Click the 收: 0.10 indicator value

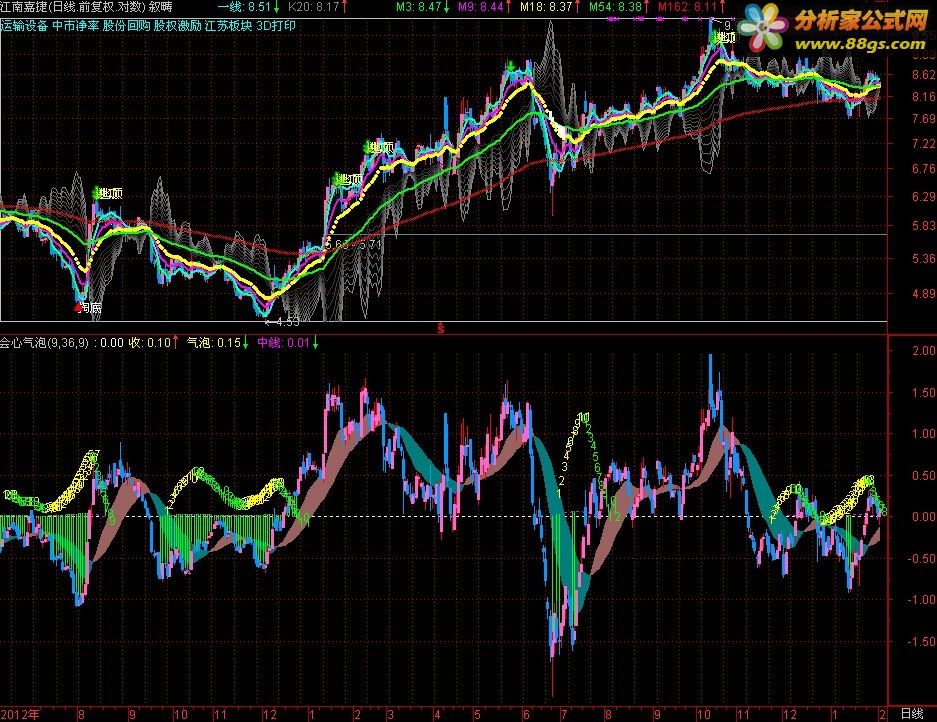point(154,342)
